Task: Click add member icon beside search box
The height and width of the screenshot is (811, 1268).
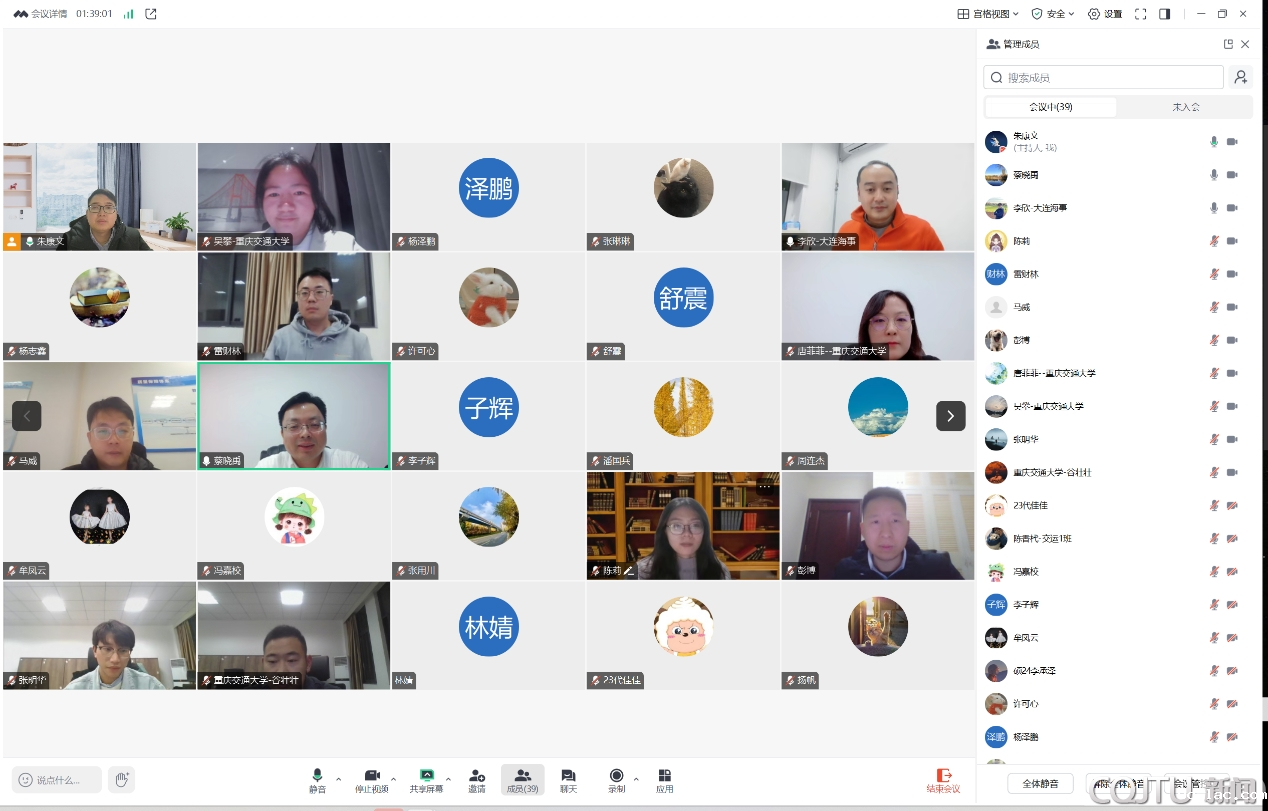Action: click(1240, 77)
